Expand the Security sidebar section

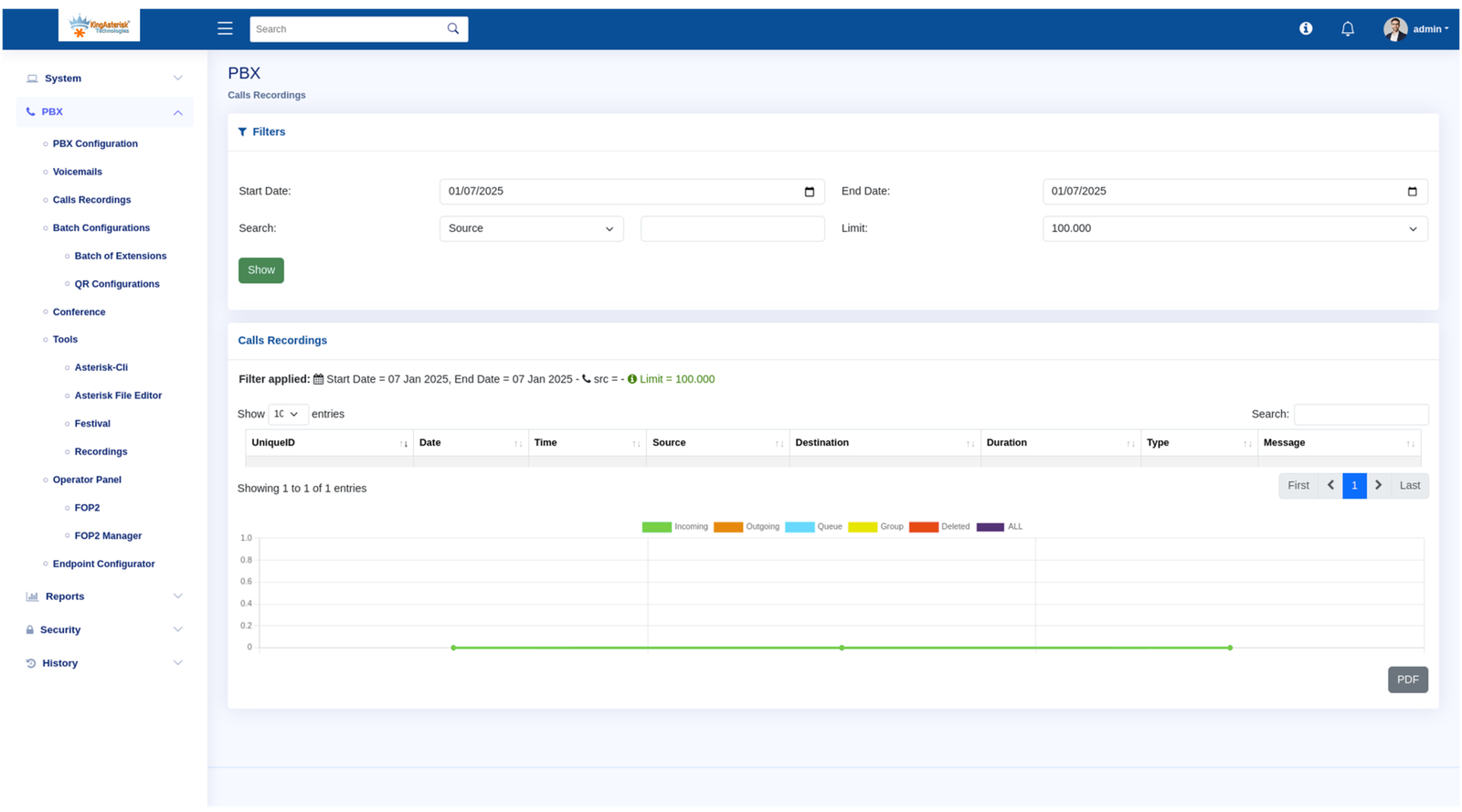pos(105,630)
